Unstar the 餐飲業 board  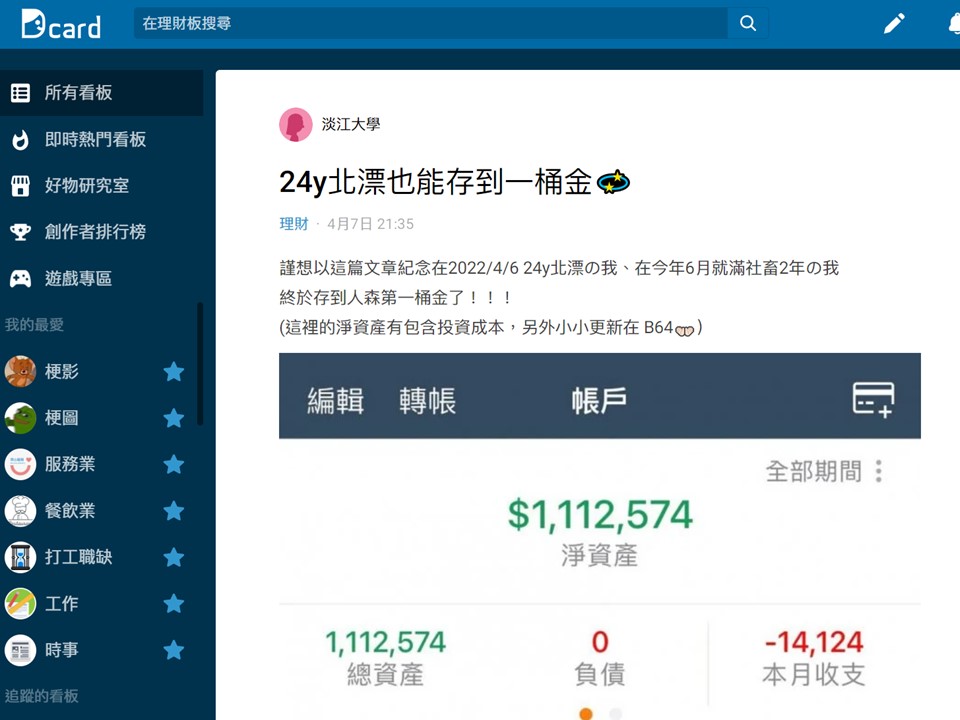click(x=174, y=510)
